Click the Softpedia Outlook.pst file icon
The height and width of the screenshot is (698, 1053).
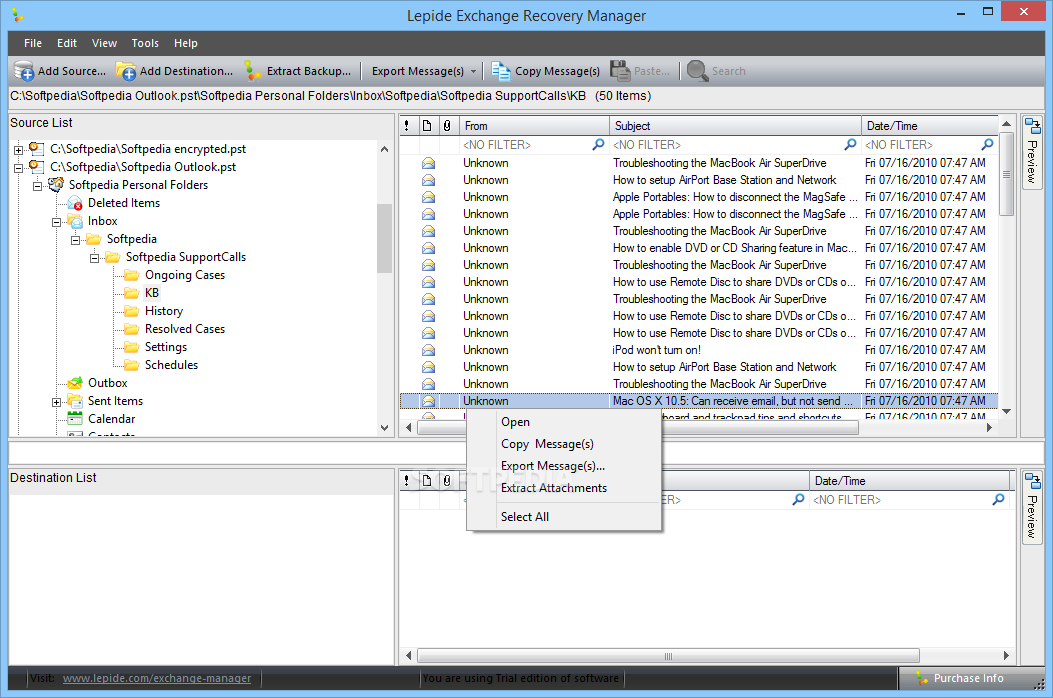pos(36,167)
